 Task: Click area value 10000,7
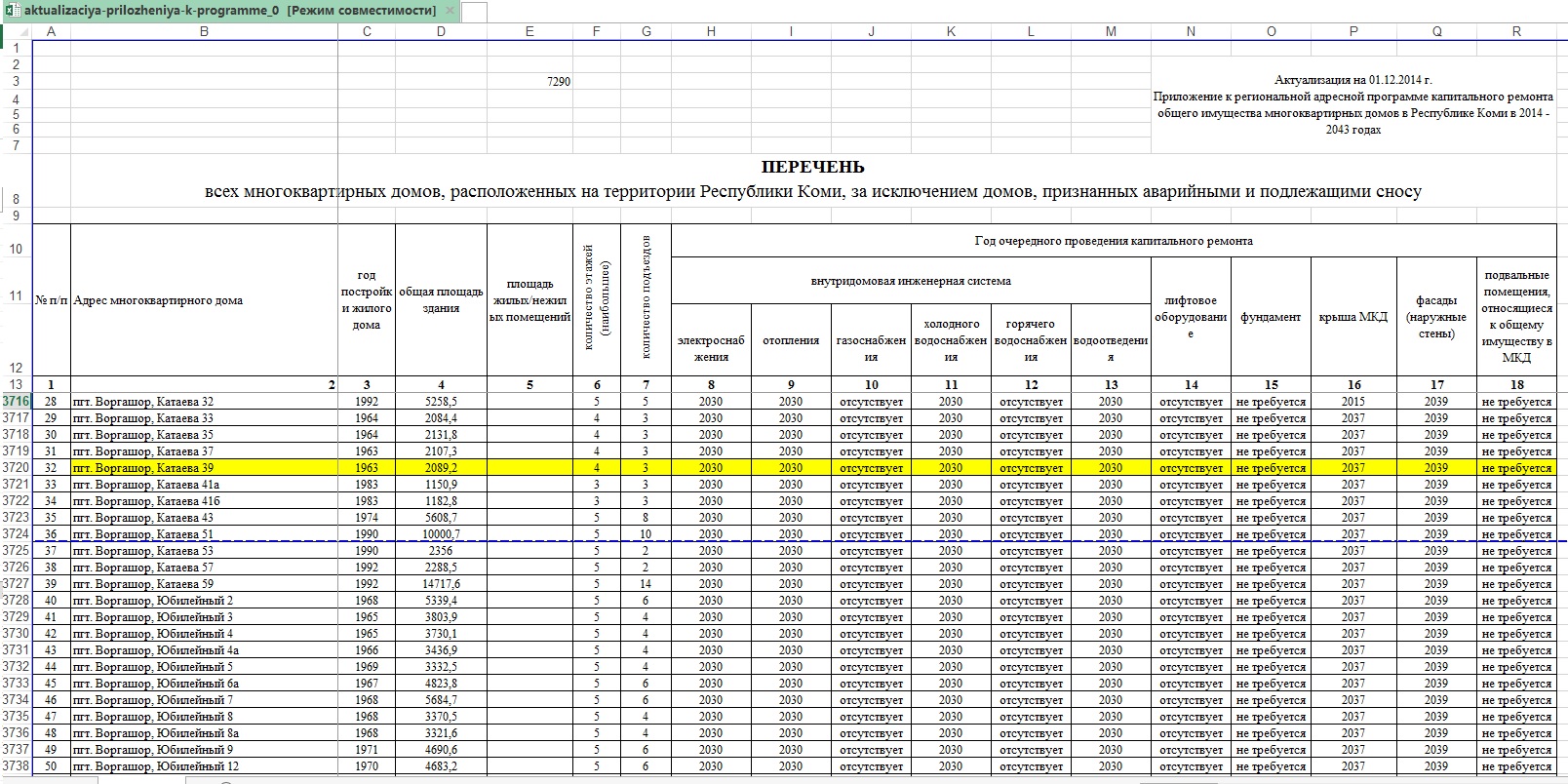tap(441, 534)
